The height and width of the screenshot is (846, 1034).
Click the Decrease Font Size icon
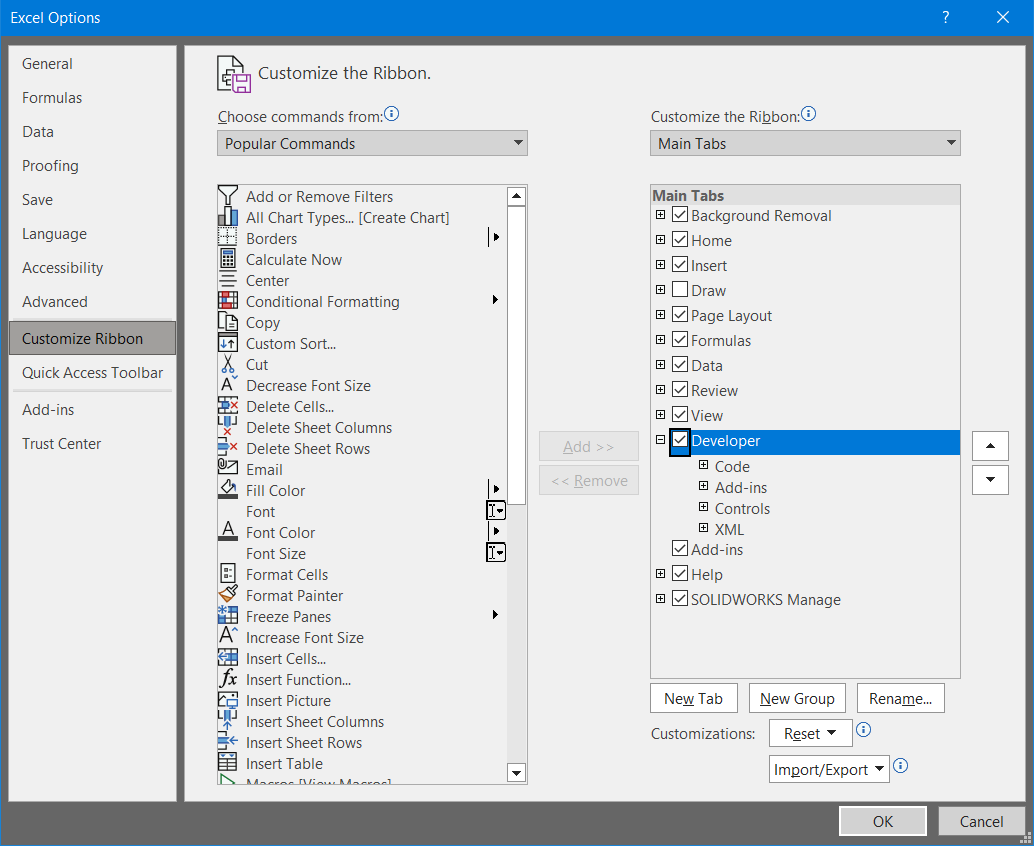tap(228, 385)
